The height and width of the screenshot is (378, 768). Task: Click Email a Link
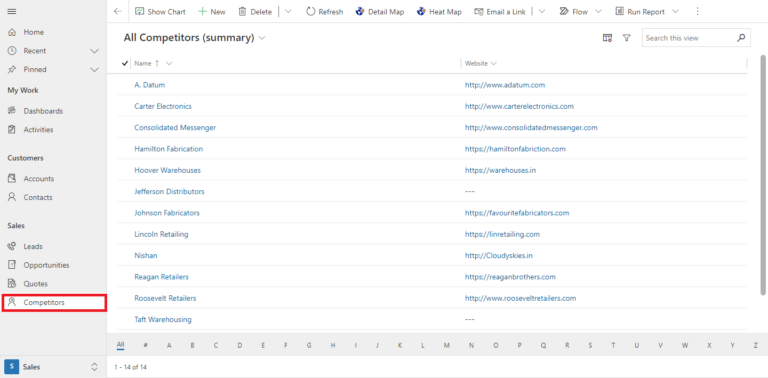point(501,12)
